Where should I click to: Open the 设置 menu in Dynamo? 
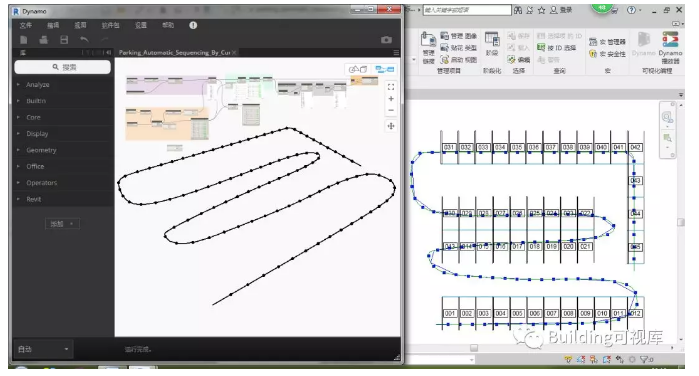point(141,25)
